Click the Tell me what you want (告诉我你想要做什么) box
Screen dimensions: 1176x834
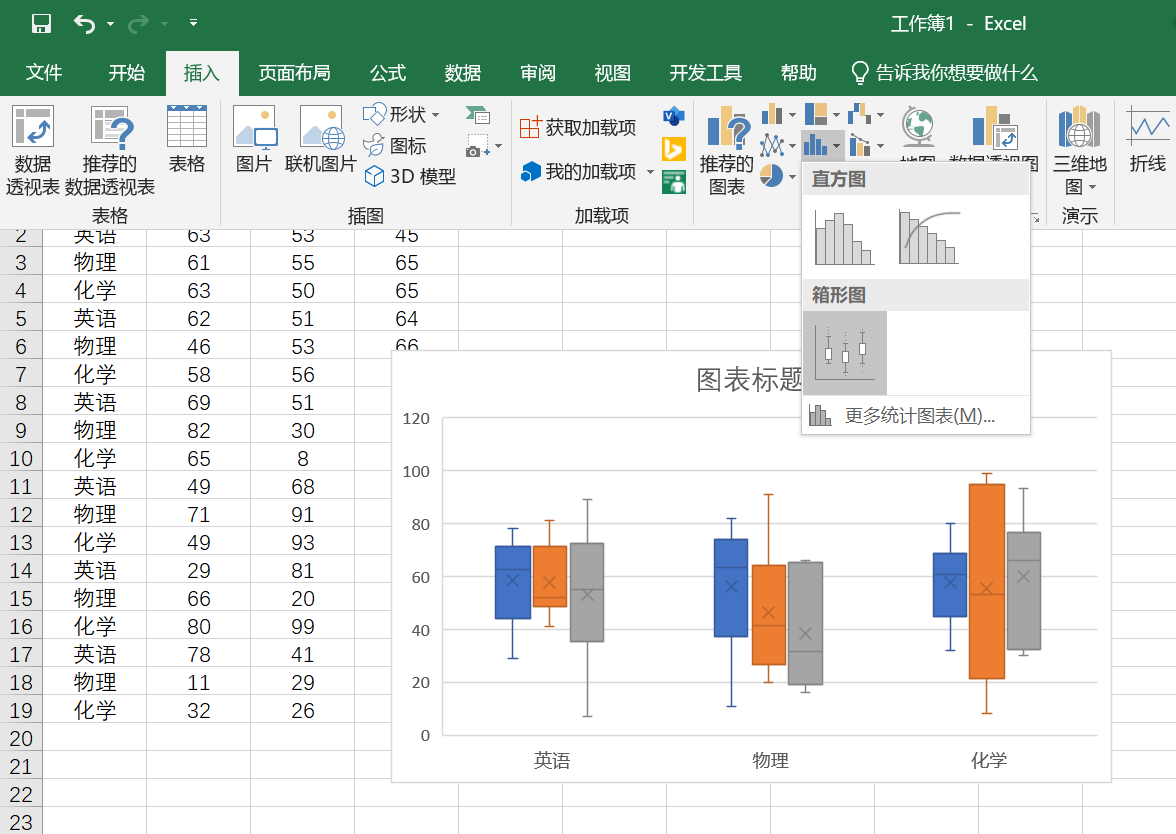tap(945, 73)
